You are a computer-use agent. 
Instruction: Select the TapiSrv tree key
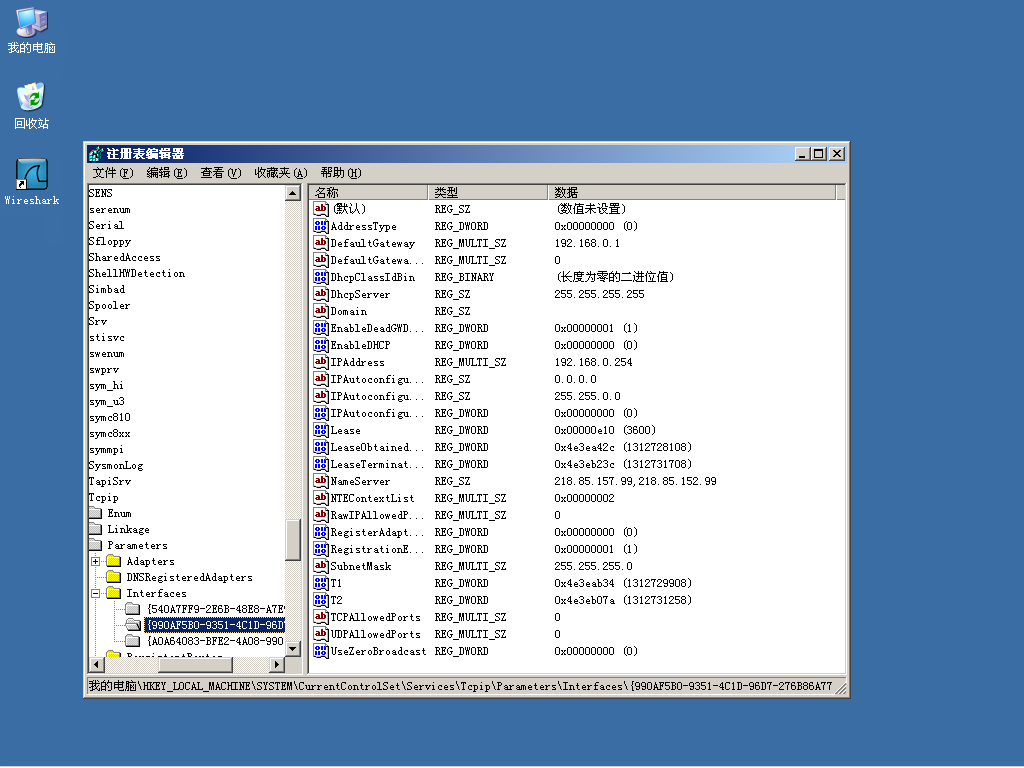[110, 481]
